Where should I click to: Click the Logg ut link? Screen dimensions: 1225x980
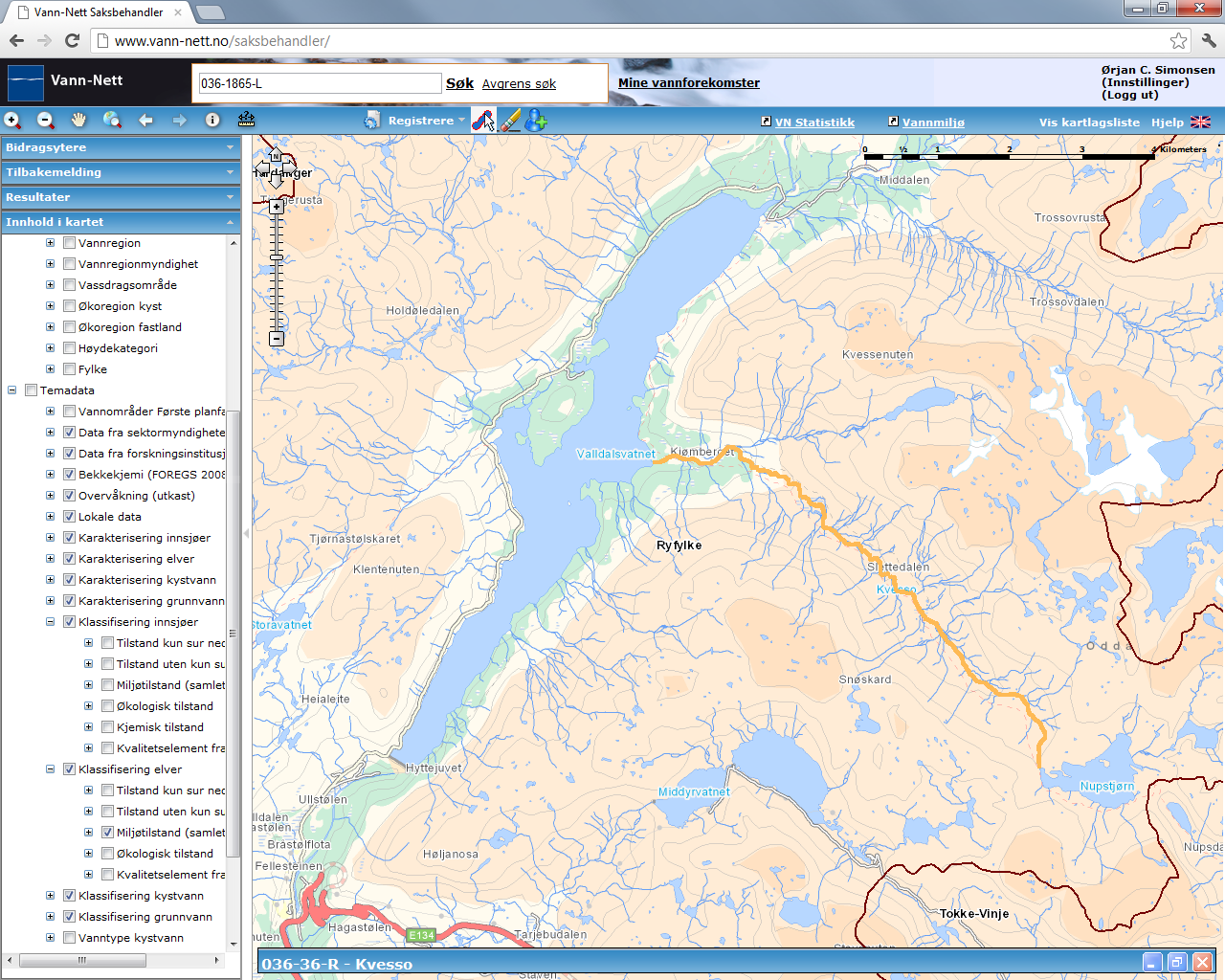point(1129,95)
